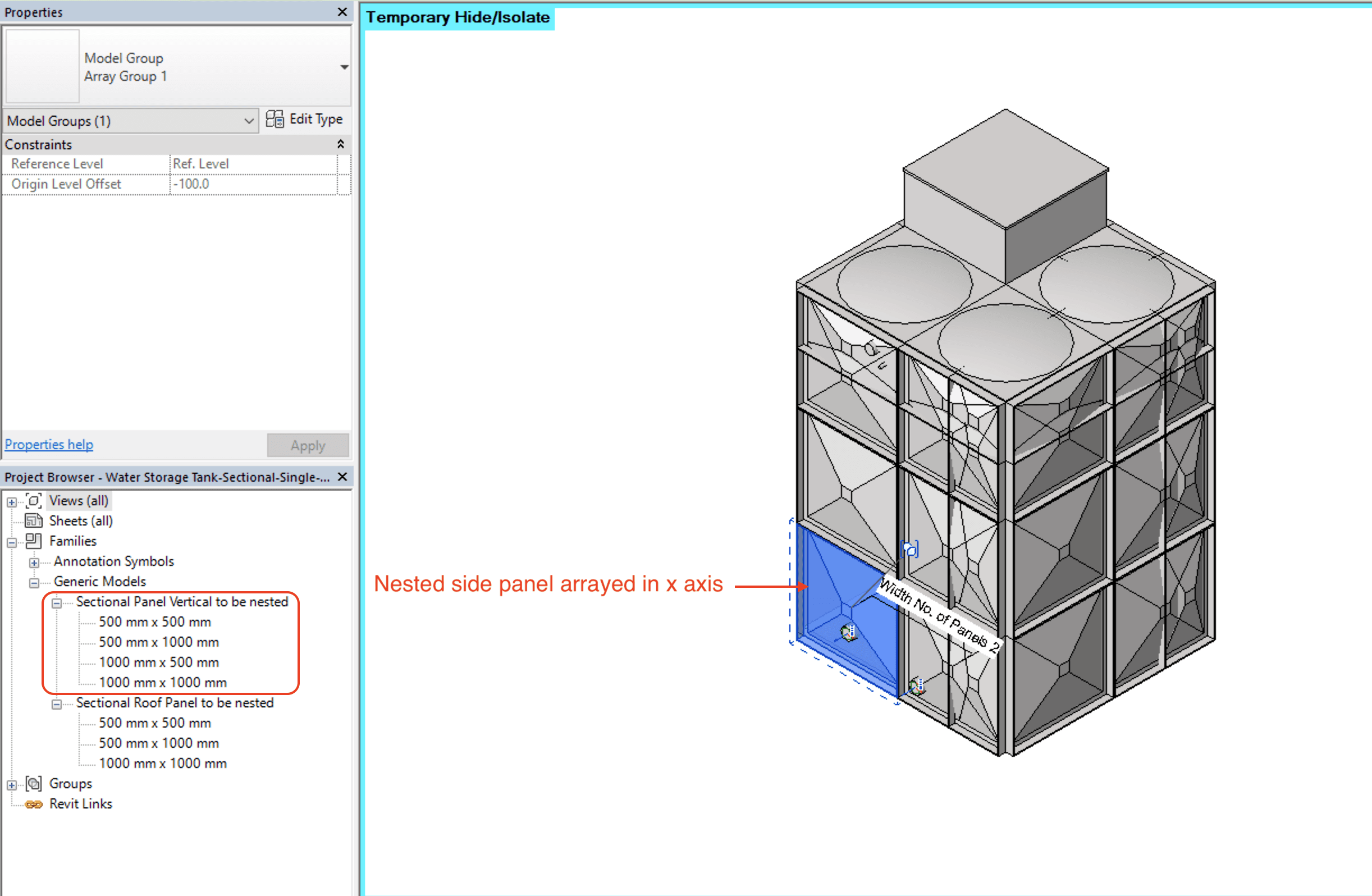Select the Sectional Roof Panel 500 mm x 1000 mm type
The height and width of the screenshot is (896, 1372).
tap(158, 743)
